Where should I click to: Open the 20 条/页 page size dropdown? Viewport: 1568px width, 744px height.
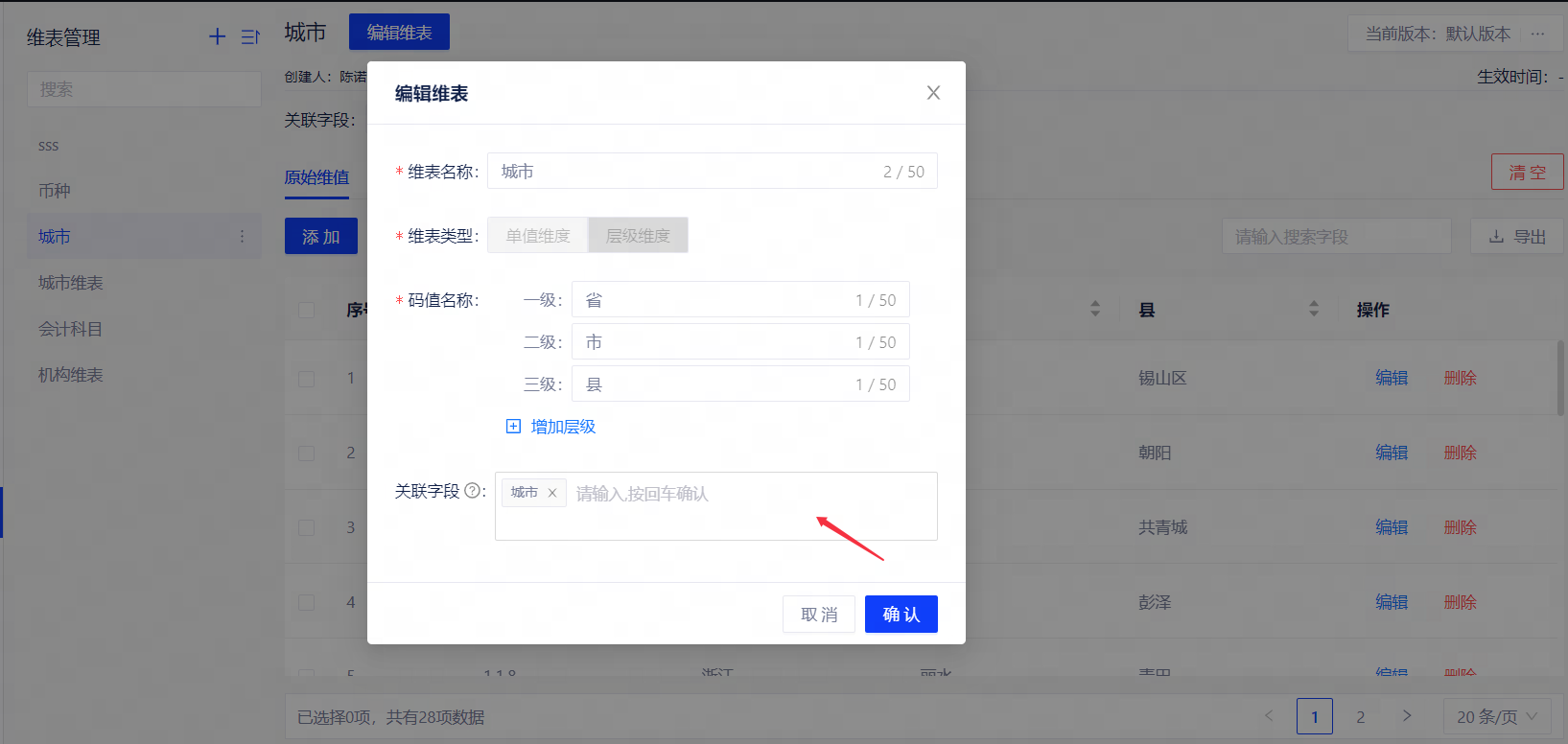[x=1496, y=716]
